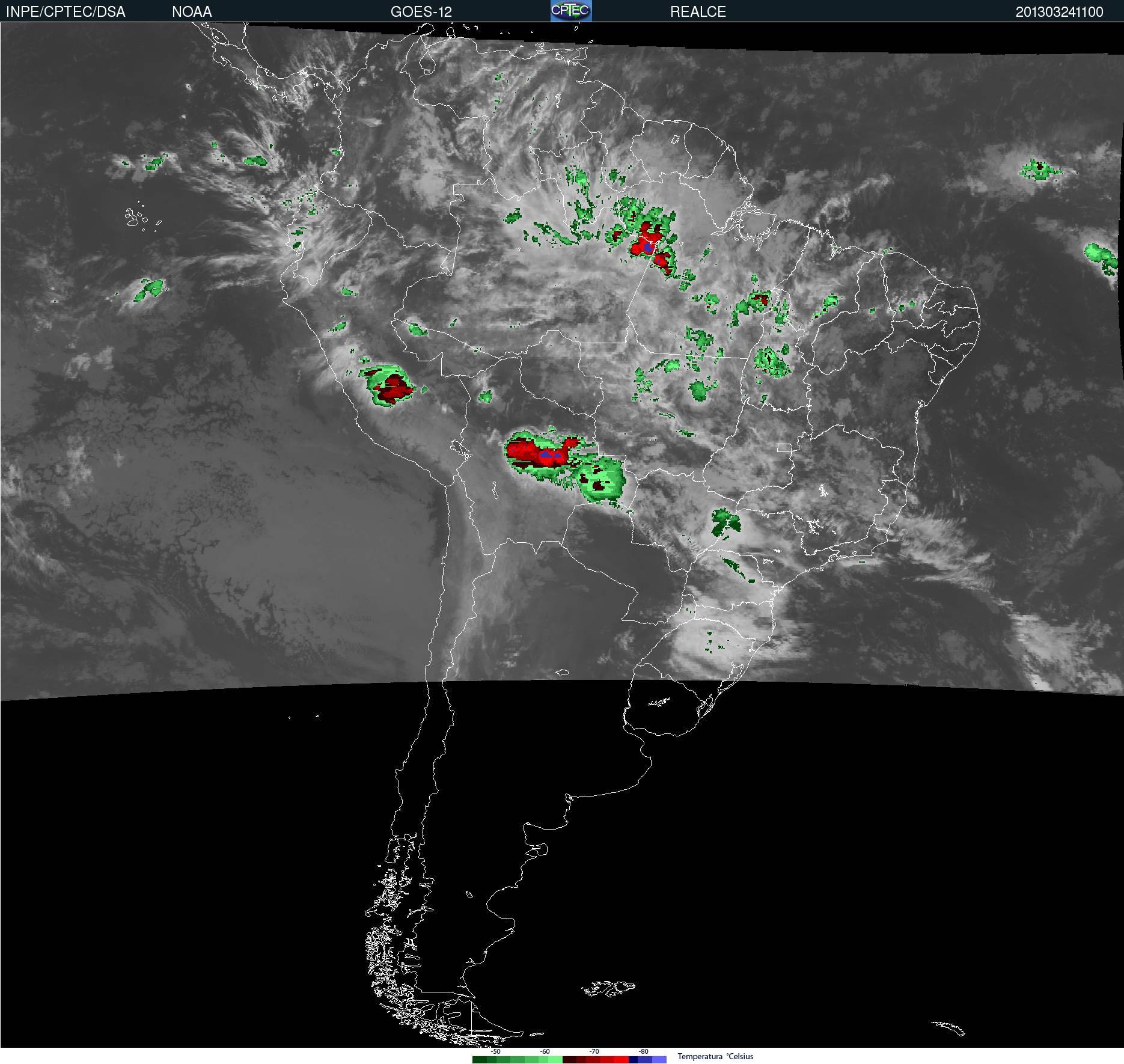Click the lightest green legend color segment
1124x1064 pixels.
[555, 1060]
